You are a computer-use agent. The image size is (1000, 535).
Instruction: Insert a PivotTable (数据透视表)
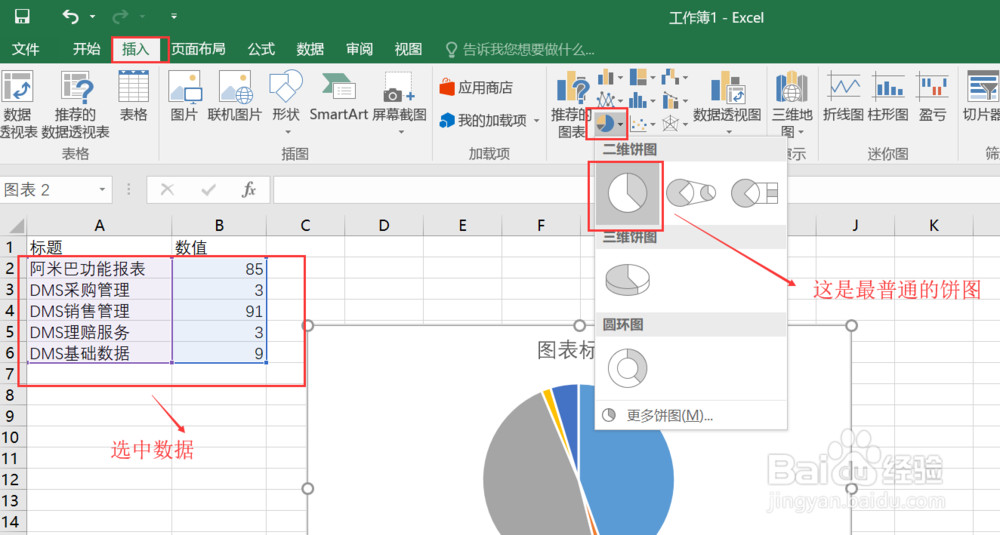(x=18, y=104)
